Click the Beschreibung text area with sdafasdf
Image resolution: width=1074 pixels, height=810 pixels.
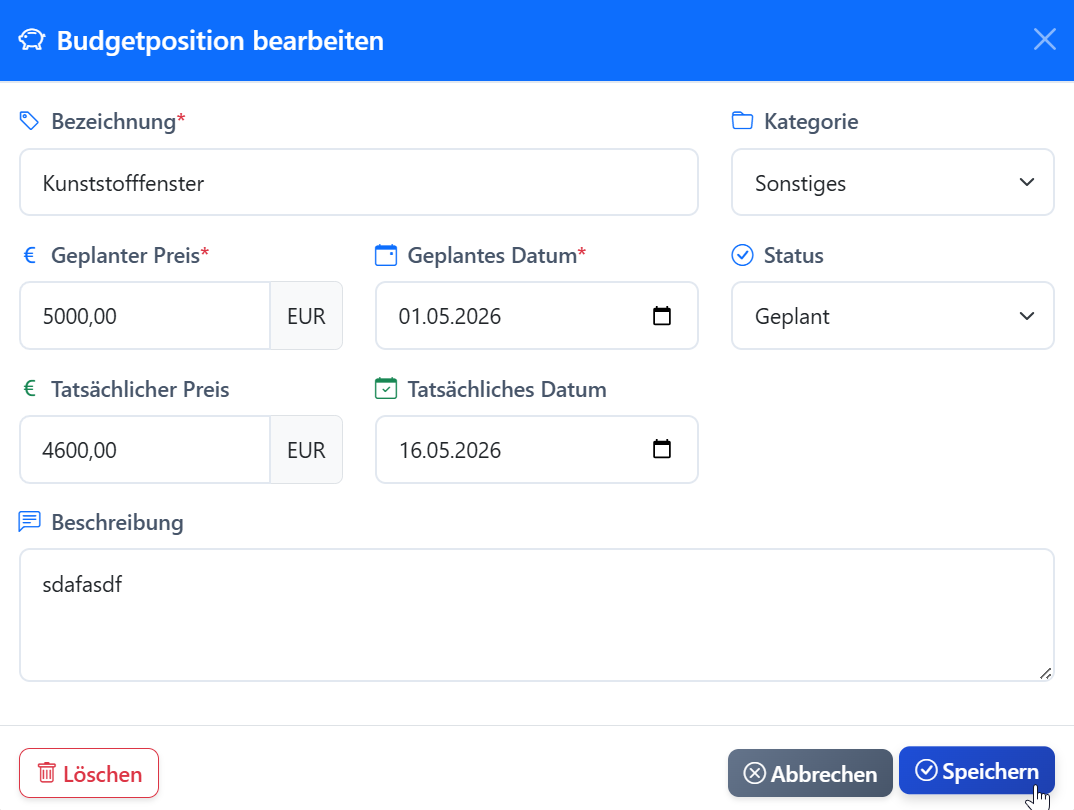(537, 614)
